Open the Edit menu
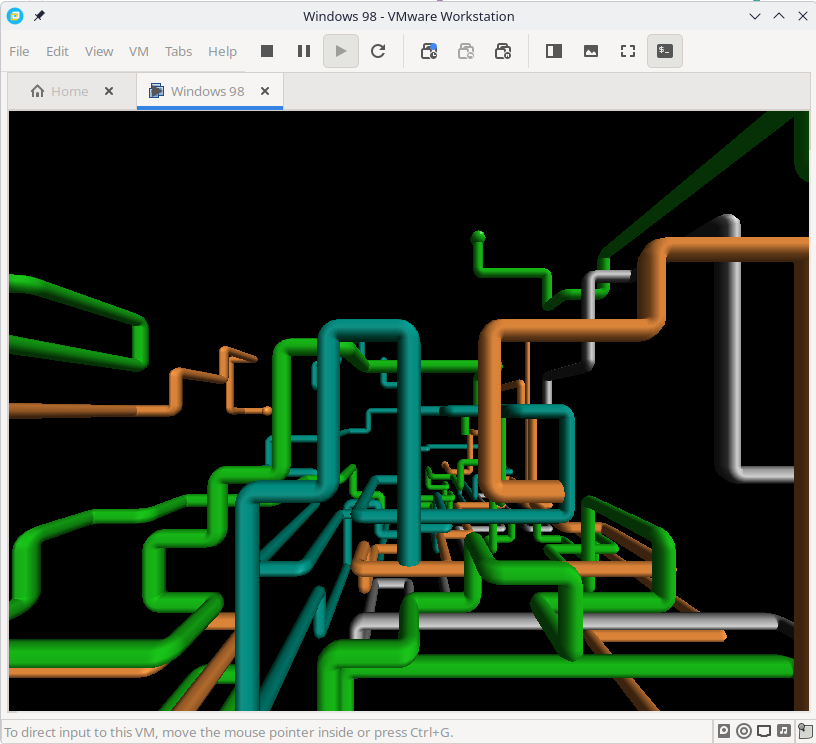Image resolution: width=816 pixels, height=744 pixels. [x=57, y=52]
